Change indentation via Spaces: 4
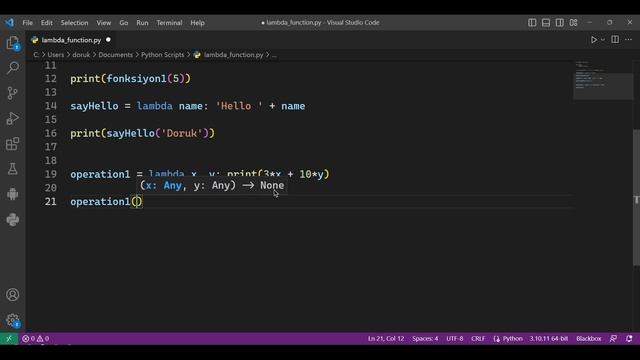The image size is (640, 360). pyautogui.click(x=425, y=338)
